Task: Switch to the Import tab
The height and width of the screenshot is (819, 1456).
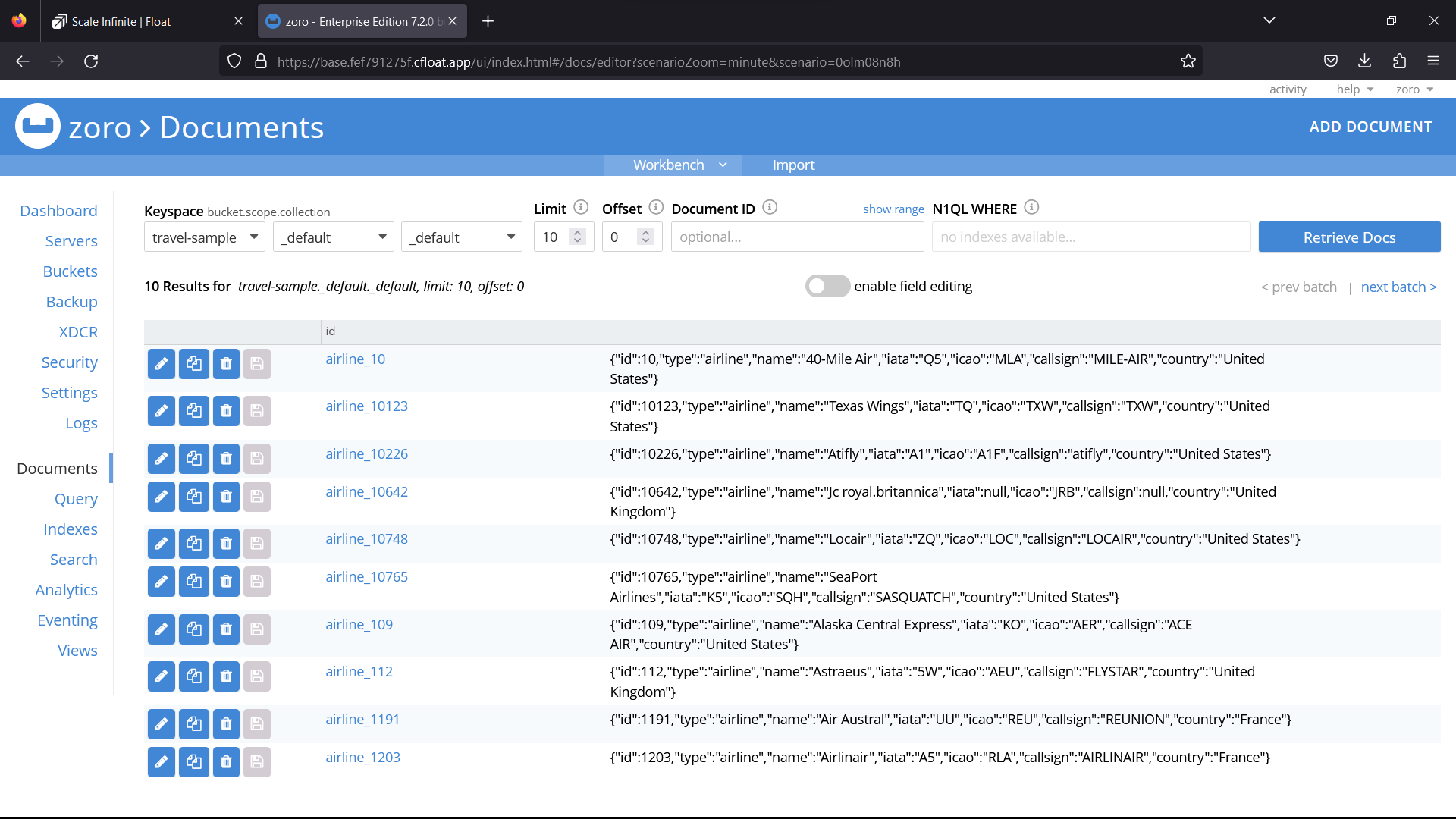Action: point(793,165)
